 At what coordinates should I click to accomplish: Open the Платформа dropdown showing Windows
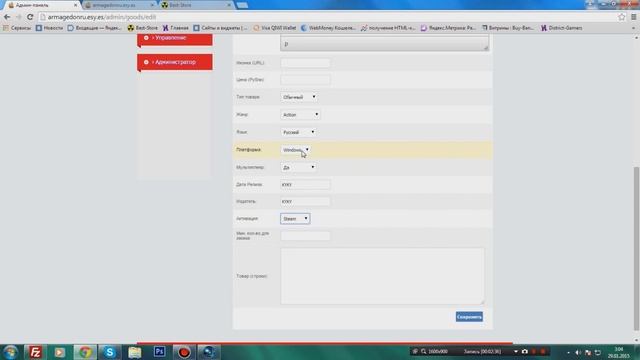pos(296,150)
